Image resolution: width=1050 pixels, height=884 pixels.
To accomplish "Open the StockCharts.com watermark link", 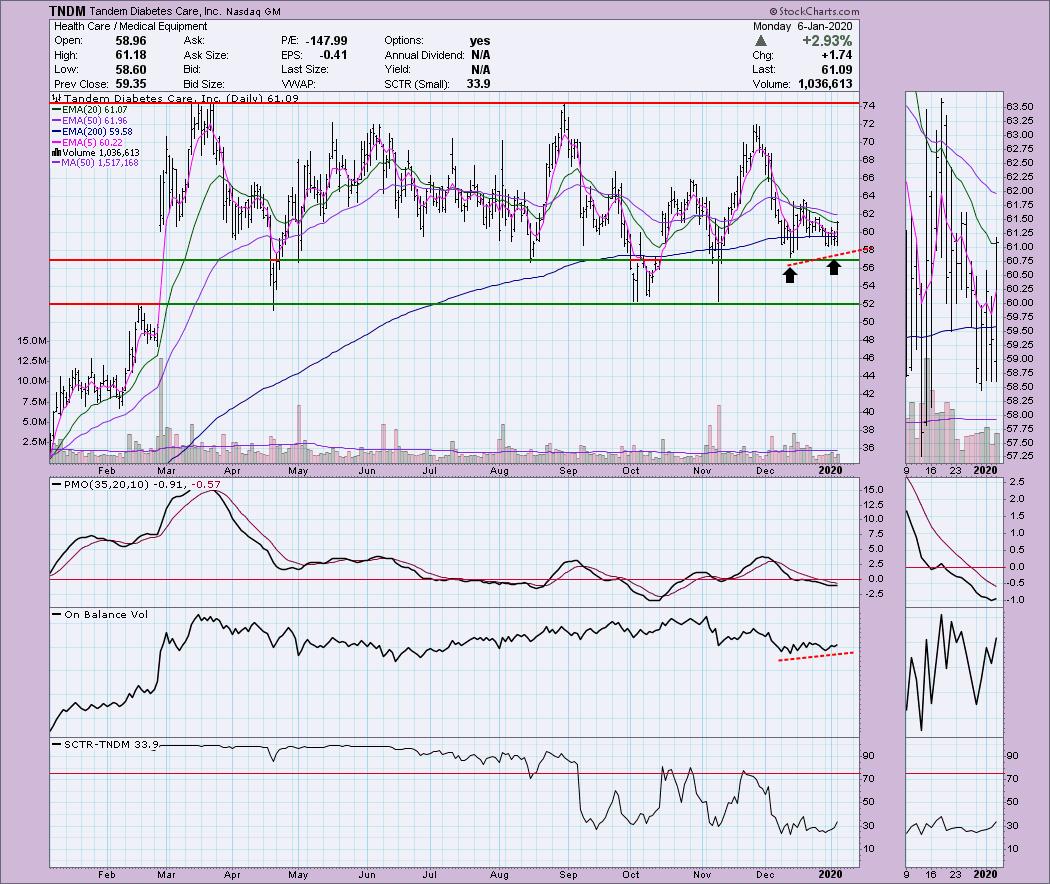I will [x=814, y=11].
